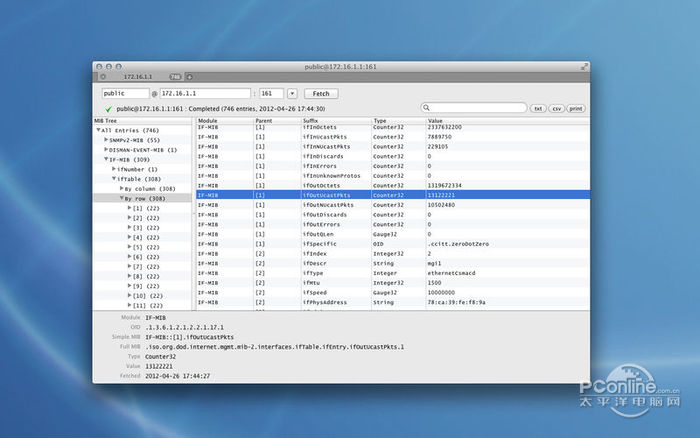Click the host address field 172.16.1.1

coord(205,93)
